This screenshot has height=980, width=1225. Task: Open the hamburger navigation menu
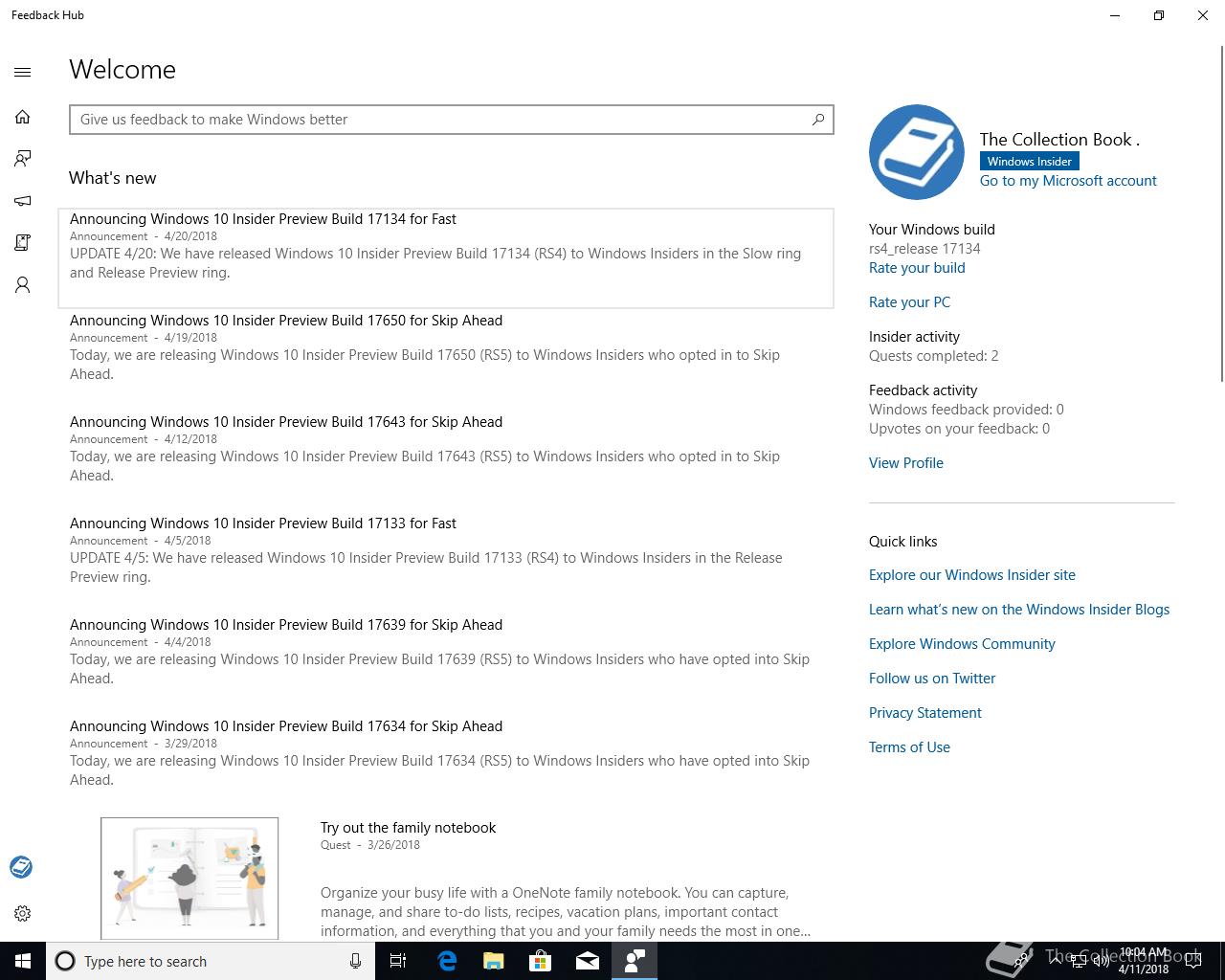(23, 72)
